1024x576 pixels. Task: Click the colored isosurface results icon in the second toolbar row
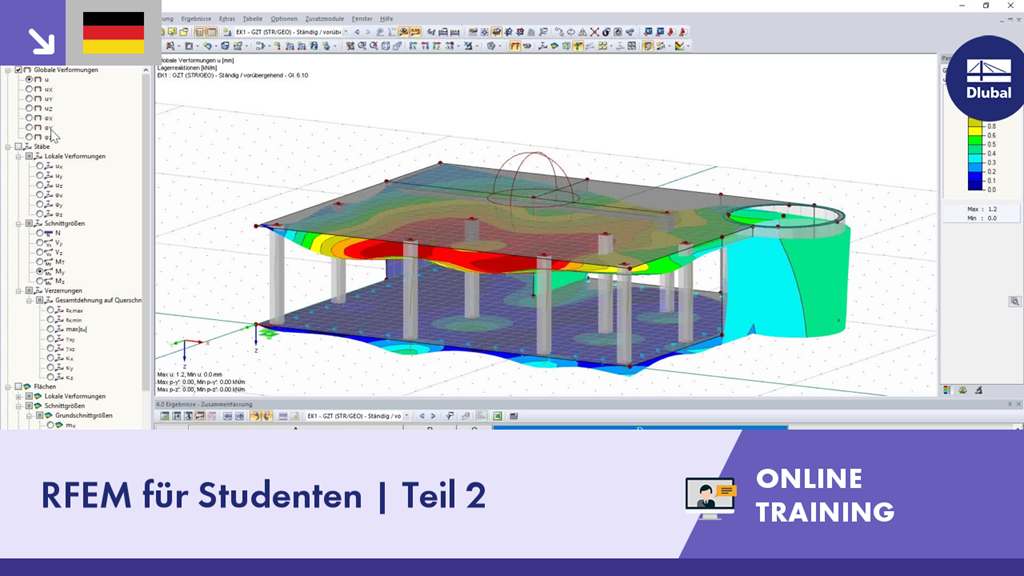coord(554,46)
